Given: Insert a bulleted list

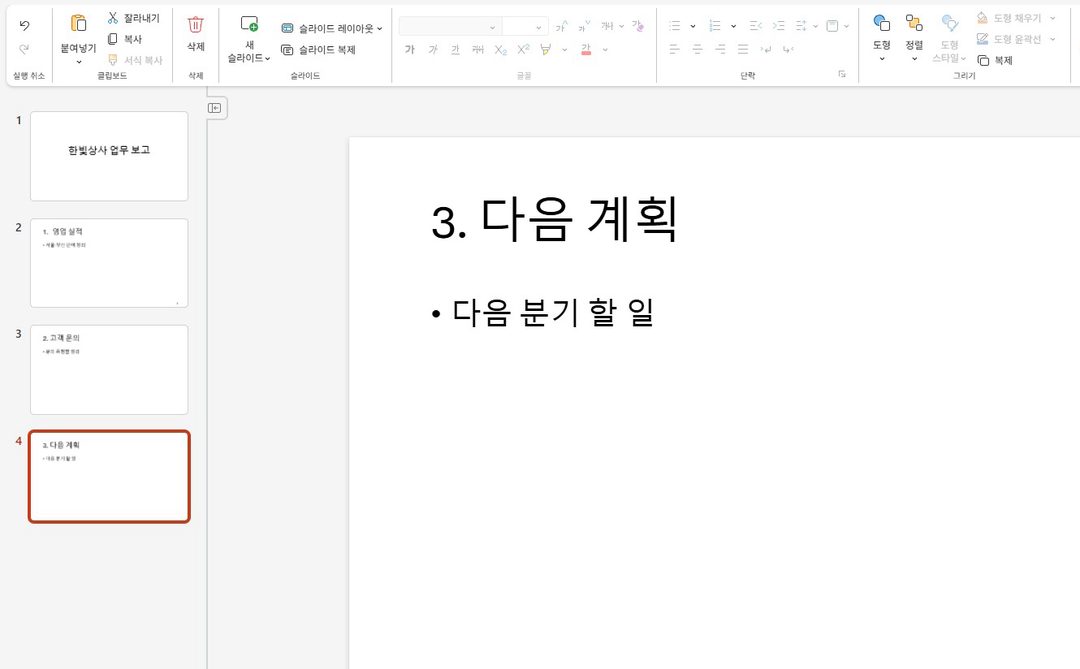Looking at the screenshot, I should click(x=675, y=26).
